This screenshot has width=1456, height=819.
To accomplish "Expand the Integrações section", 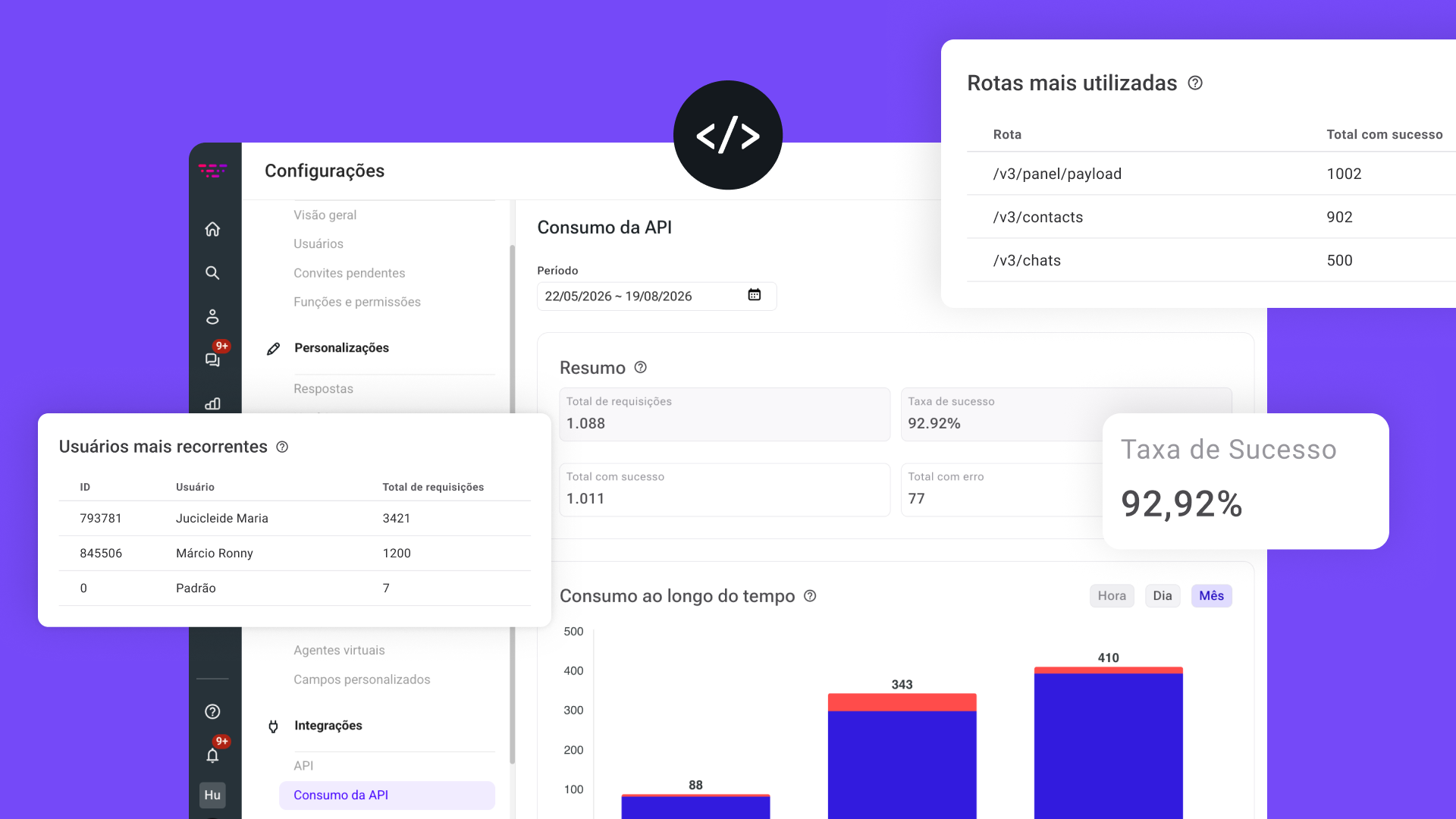I will click(328, 726).
